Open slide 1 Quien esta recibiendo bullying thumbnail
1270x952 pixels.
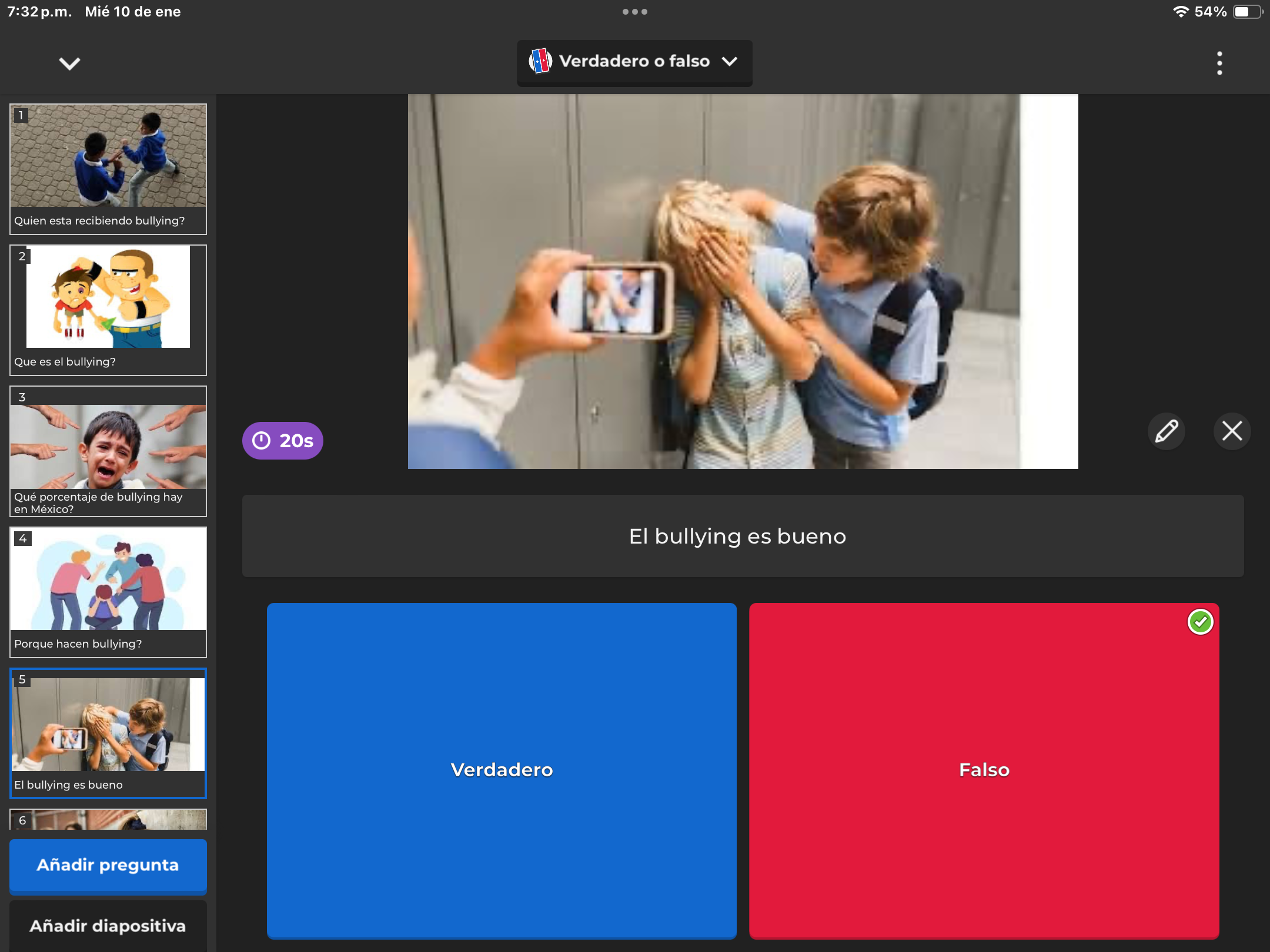pyautogui.click(x=108, y=169)
